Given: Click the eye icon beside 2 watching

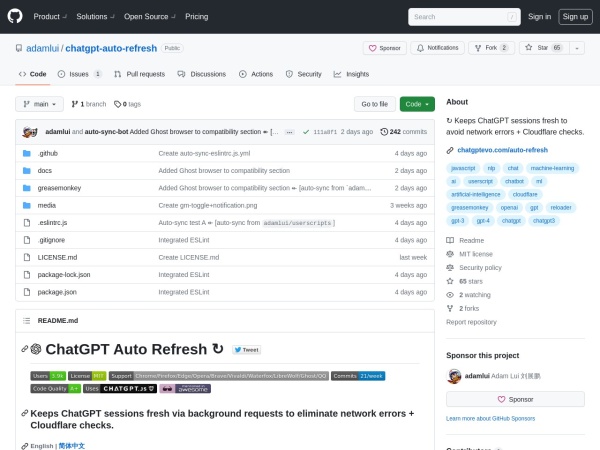Looking at the screenshot, I should coord(450,295).
